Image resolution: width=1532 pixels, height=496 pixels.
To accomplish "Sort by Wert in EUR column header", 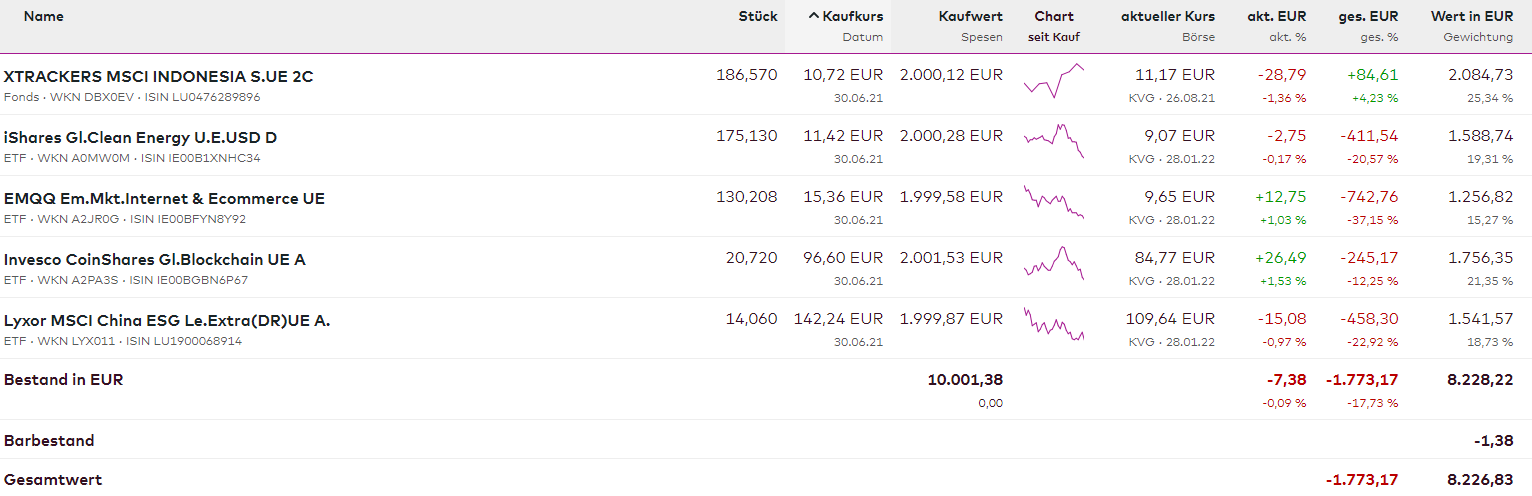I will click(1472, 16).
